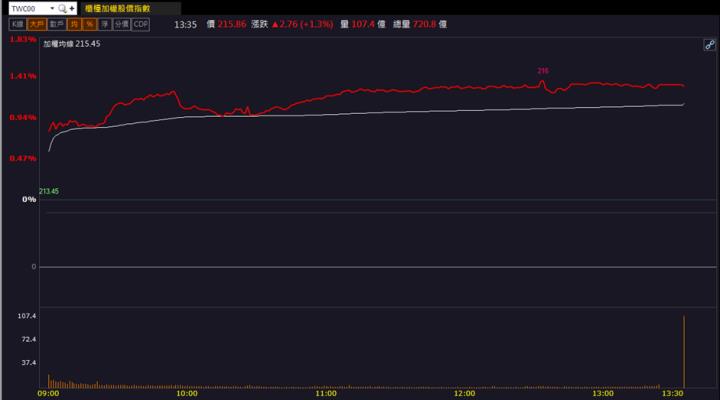This screenshot has width=720, height=400.
Task: Toggle the 大戶 button
Action: coord(37,24)
